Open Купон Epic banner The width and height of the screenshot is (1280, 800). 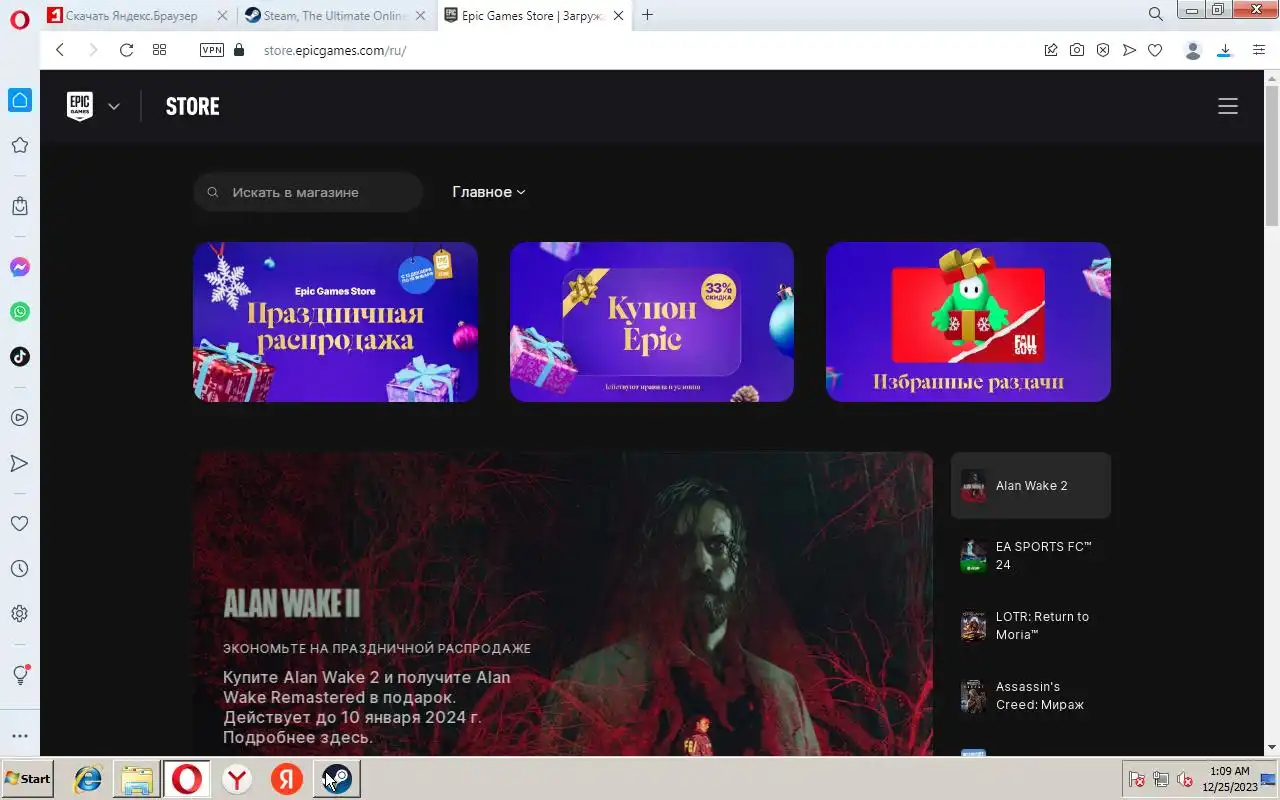coord(652,322)
